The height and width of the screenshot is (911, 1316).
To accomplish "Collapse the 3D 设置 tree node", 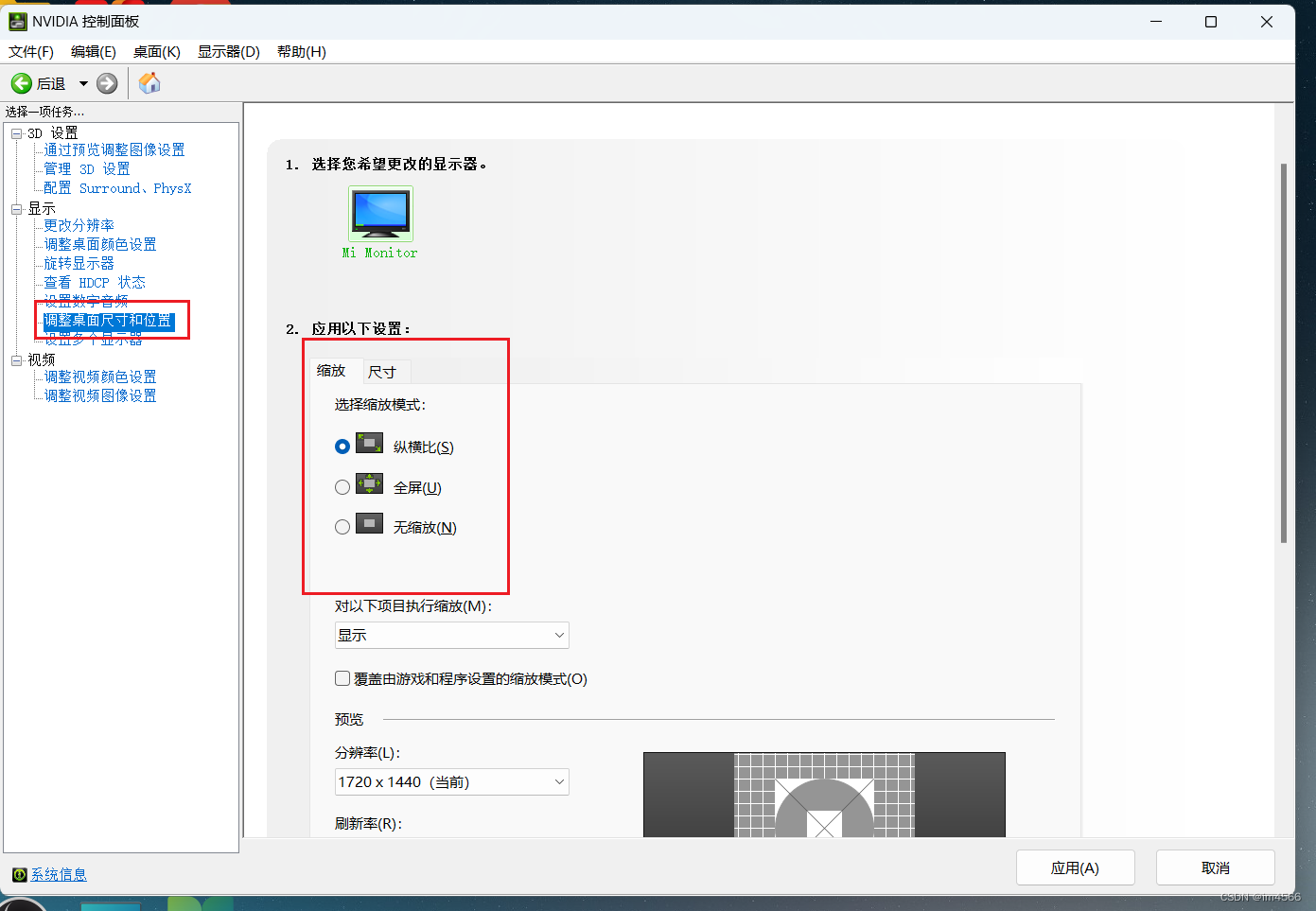I will click(x=16, y=133).
